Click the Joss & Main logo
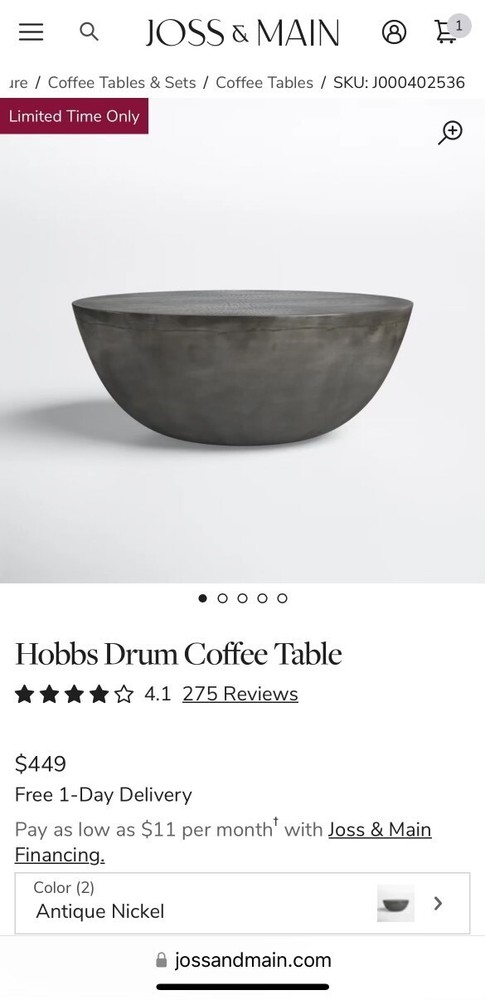485x1000 pixels. click(242, 33)
